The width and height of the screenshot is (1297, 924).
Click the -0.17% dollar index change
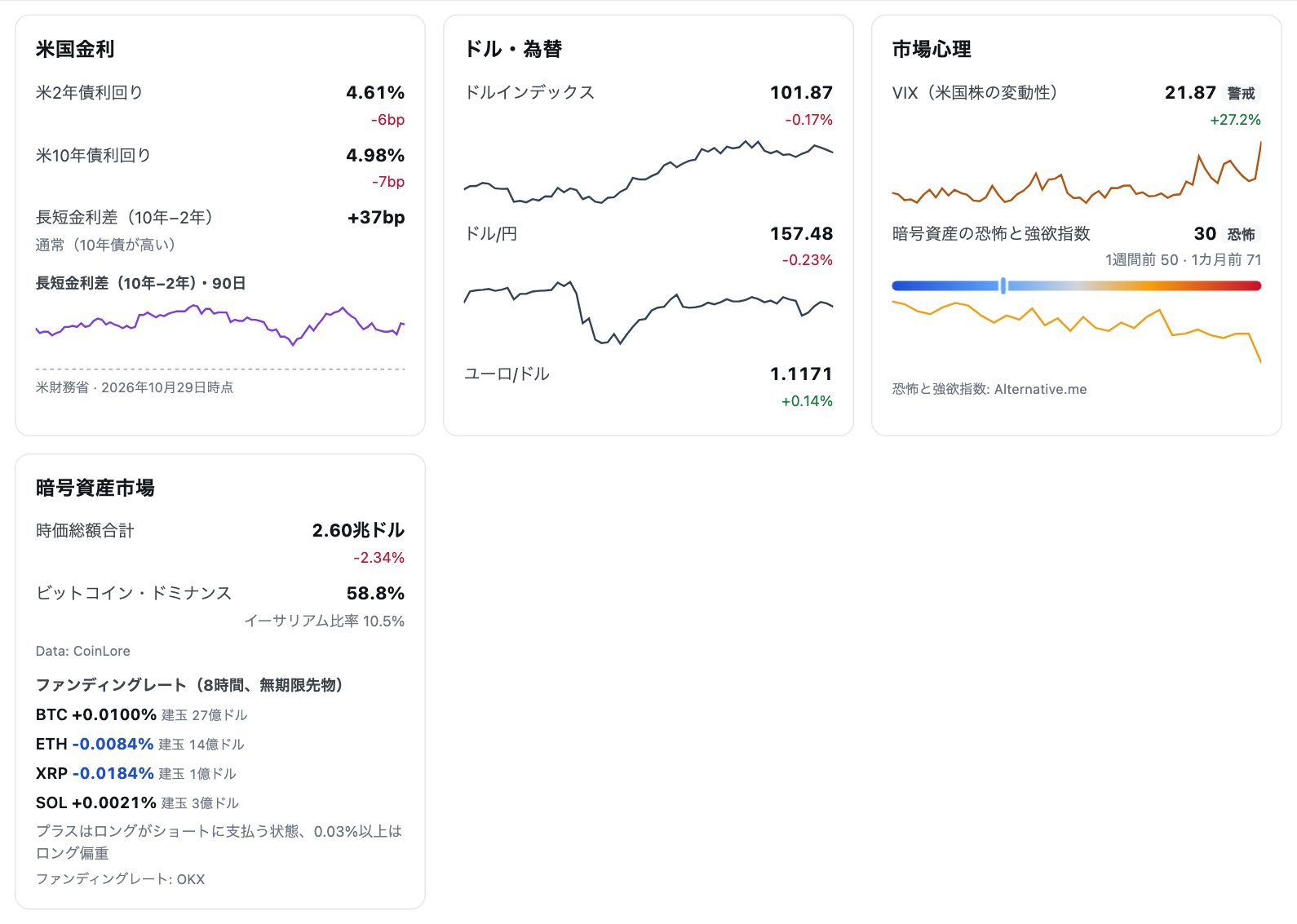coord(808,119)
